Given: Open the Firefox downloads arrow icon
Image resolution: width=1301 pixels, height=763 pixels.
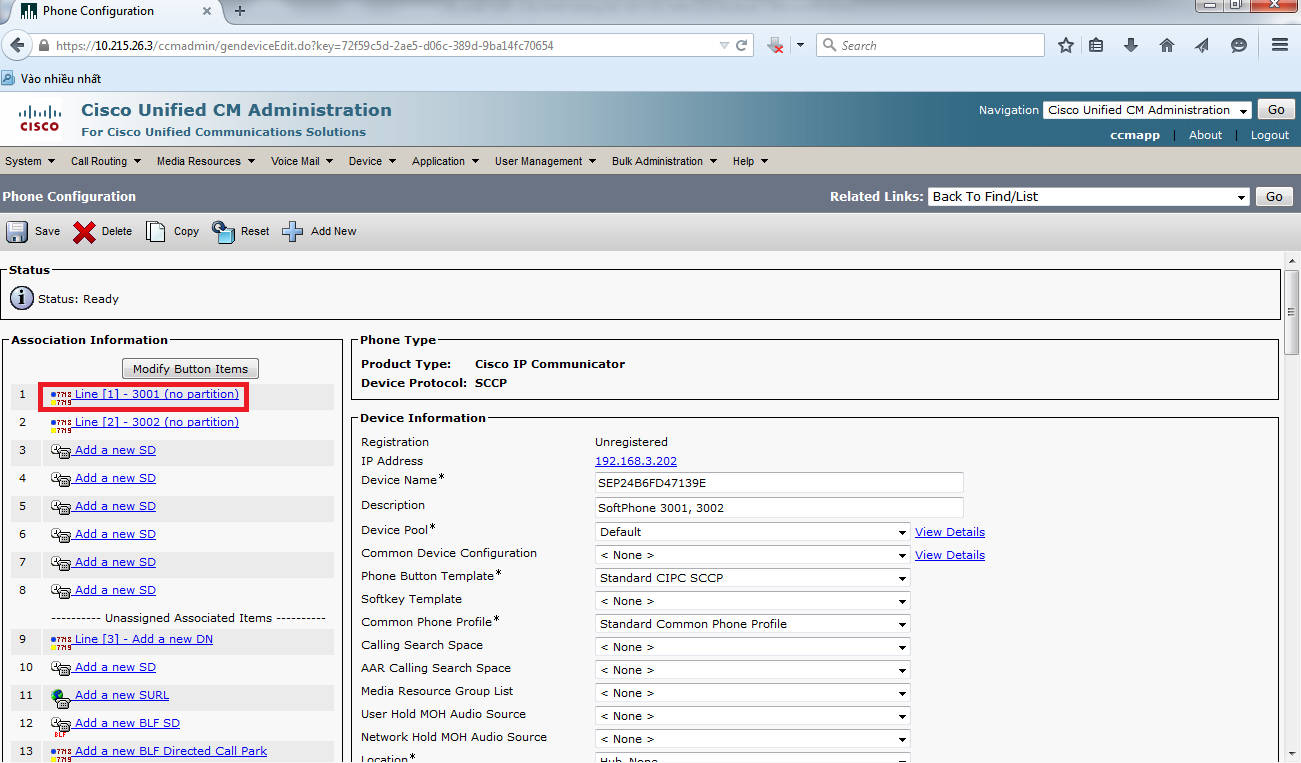Looking at the screenshot, I should pos(1131,45).
